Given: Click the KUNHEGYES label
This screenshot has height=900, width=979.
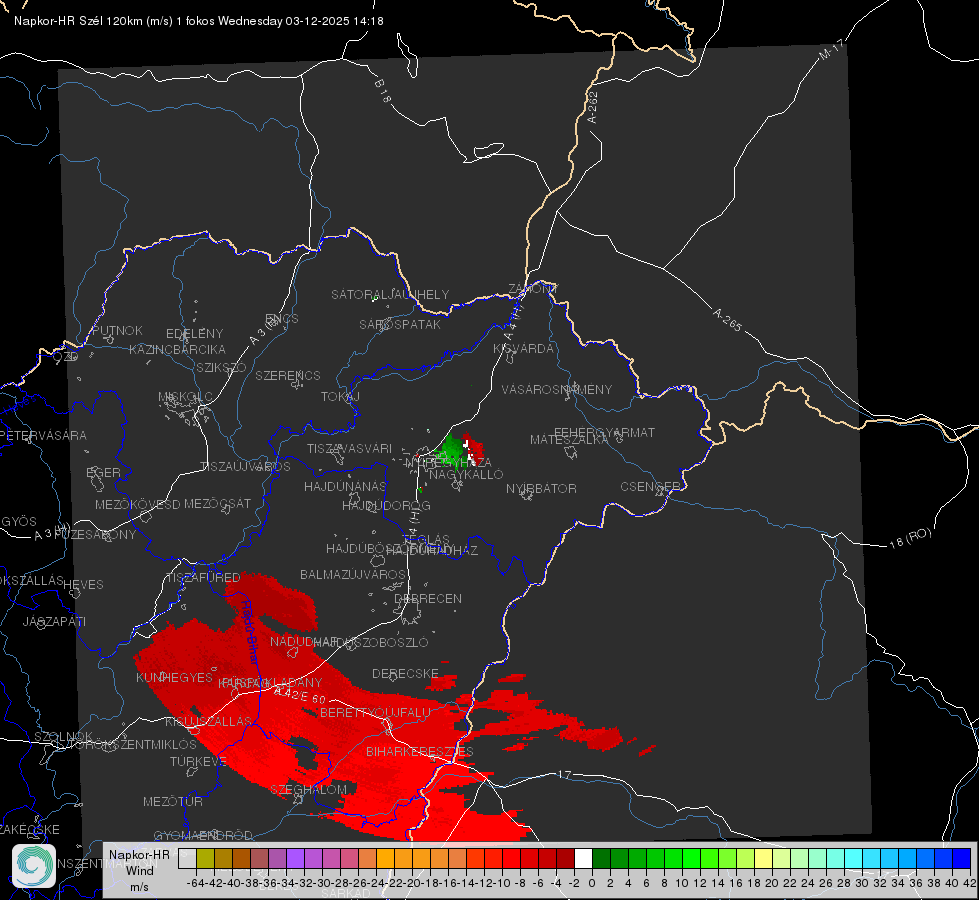Looking at the screenshot, I should [174, 677].
